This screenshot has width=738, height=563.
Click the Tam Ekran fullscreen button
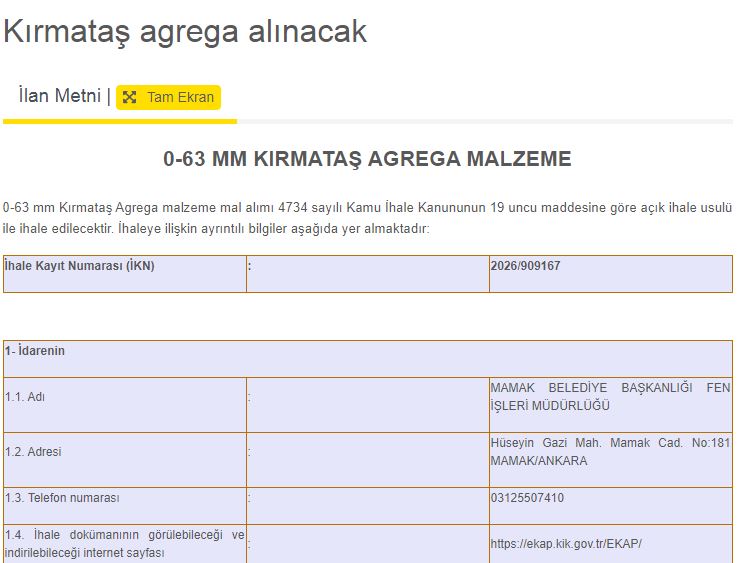(x=168, y=97)
